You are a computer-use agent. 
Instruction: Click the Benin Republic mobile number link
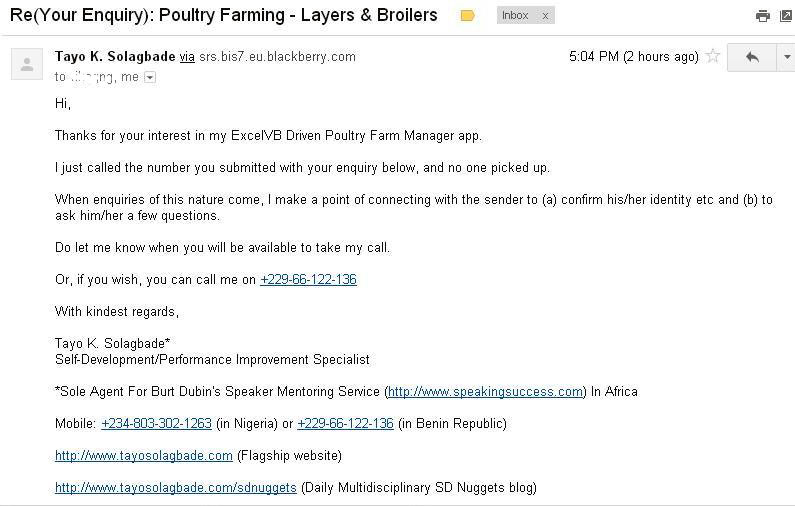pyautogui.click(x=345, y=423)
